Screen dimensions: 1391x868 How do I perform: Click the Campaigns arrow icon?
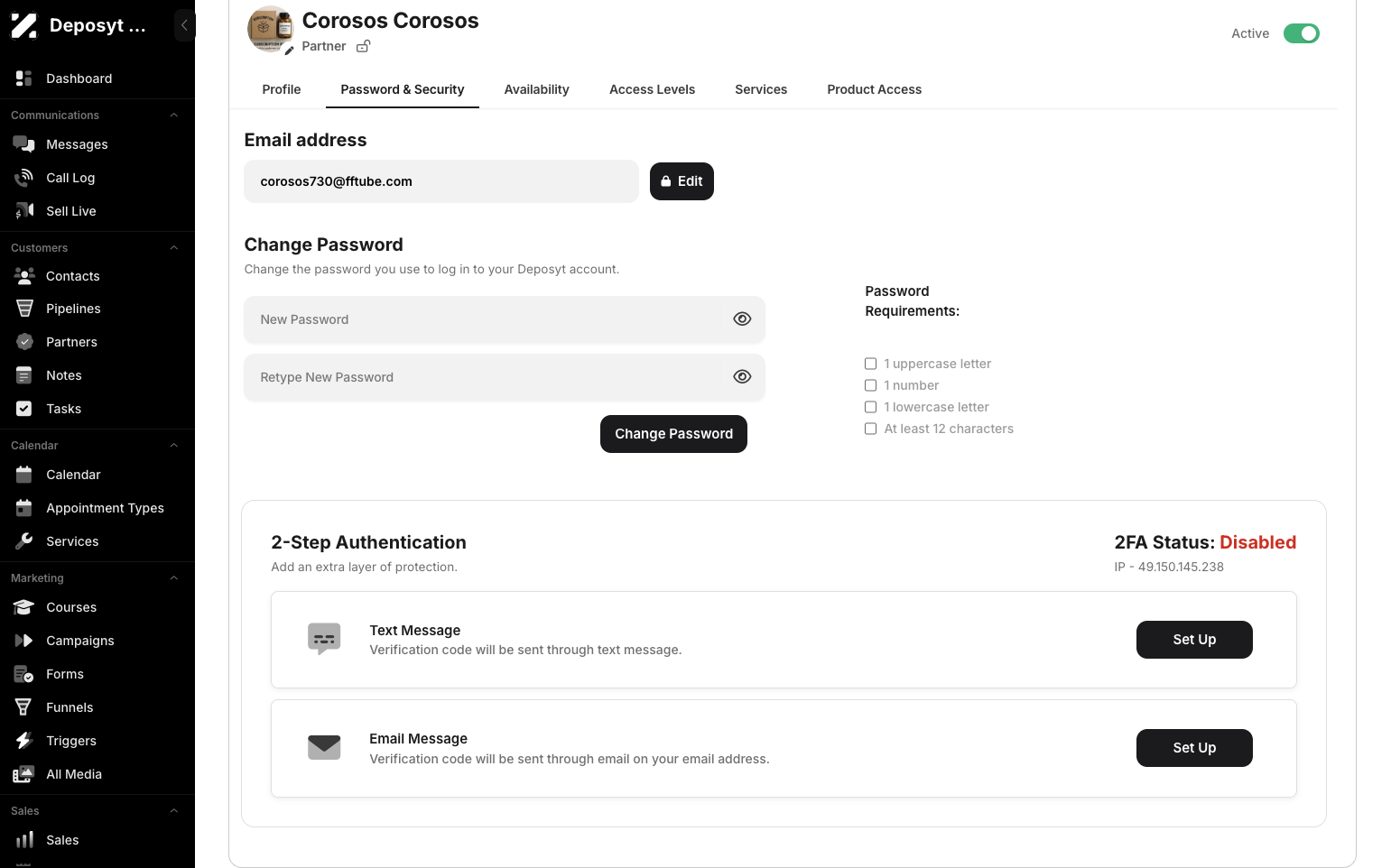click(24, 641)
